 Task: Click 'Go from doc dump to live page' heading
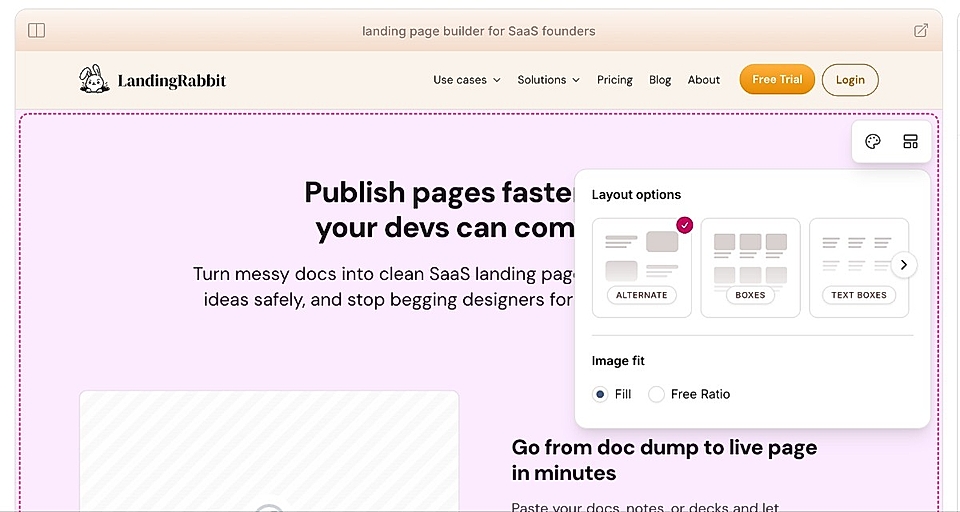664,460
